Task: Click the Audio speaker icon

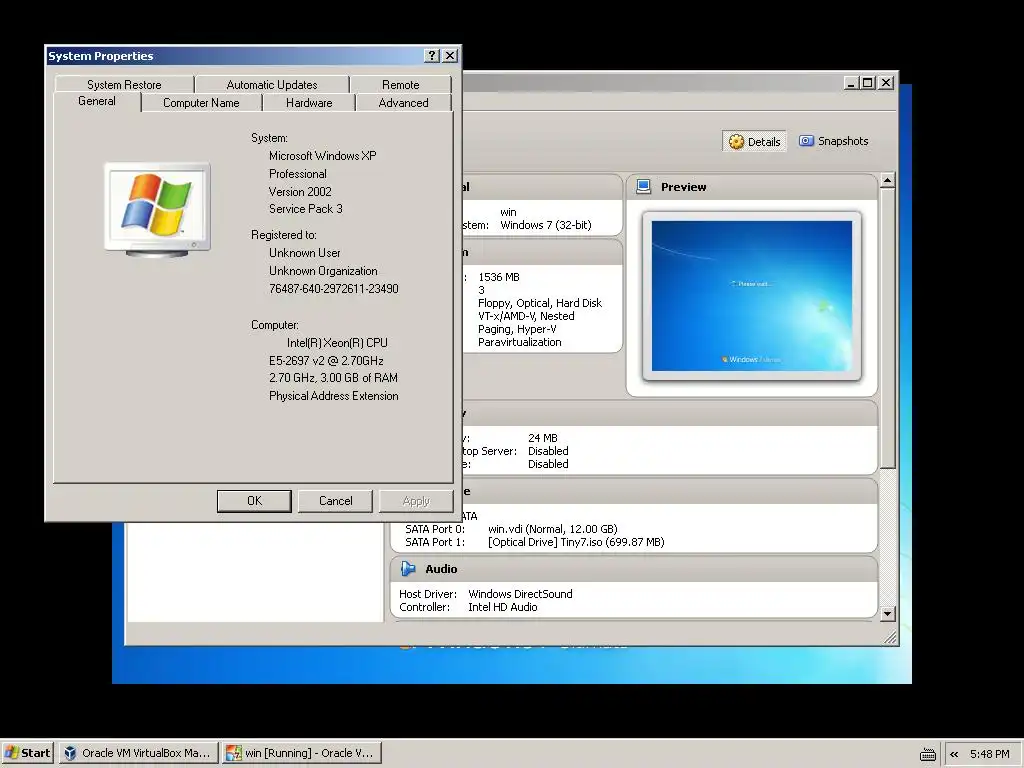Action: pos(408,569)
